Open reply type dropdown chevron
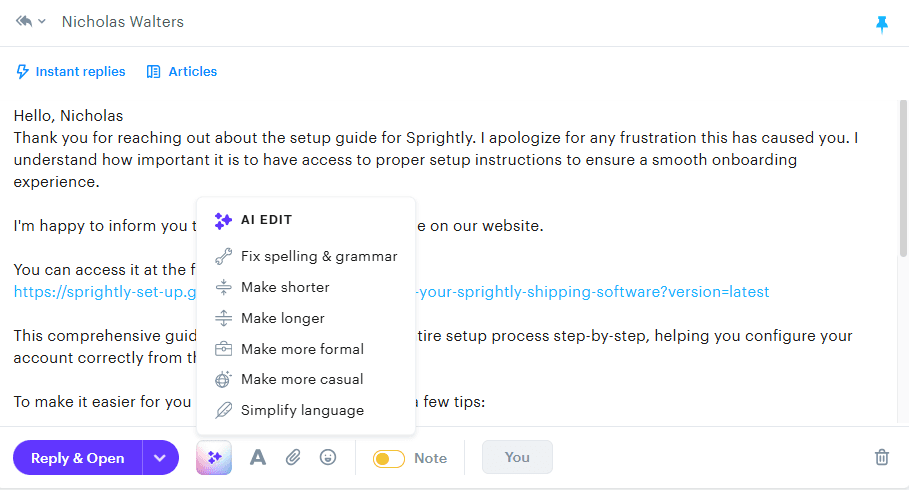The height and width of the screenshot is (490, 909). pos(42,22)
